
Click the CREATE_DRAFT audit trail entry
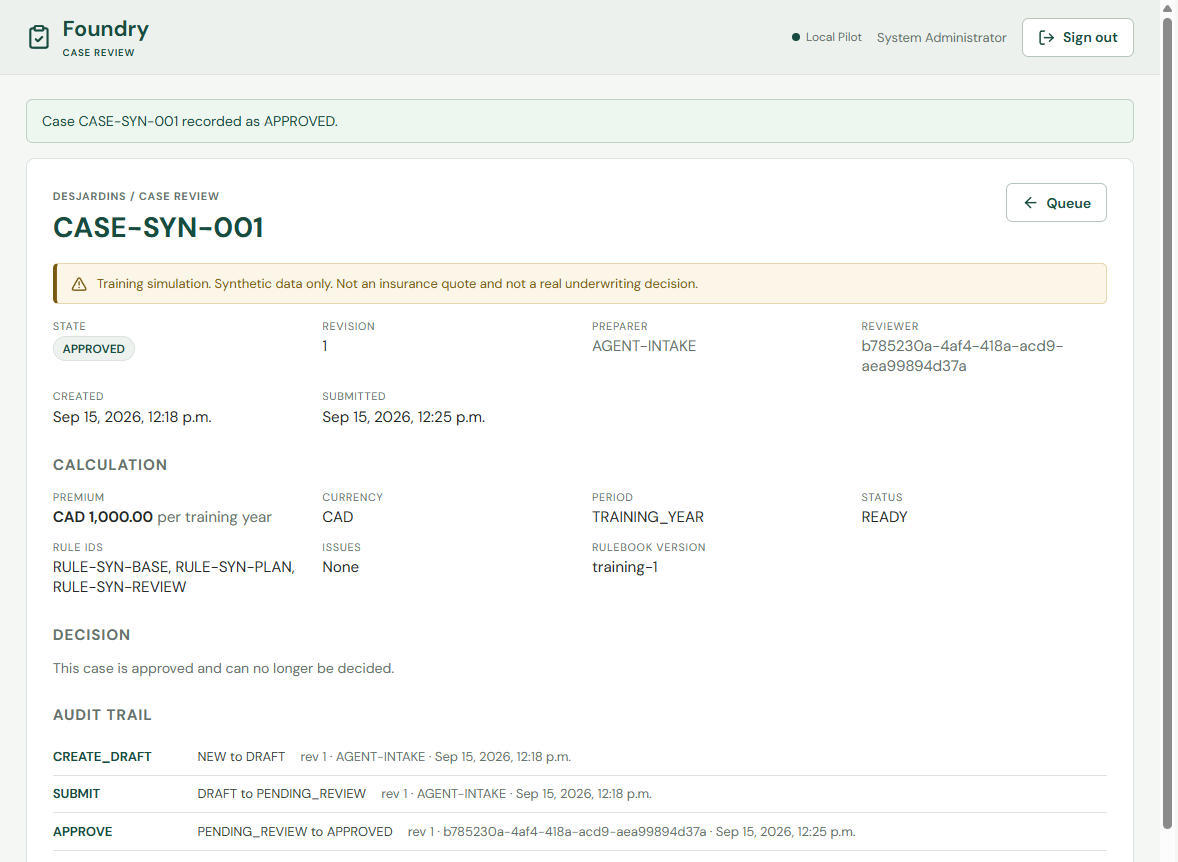(579, 757)
